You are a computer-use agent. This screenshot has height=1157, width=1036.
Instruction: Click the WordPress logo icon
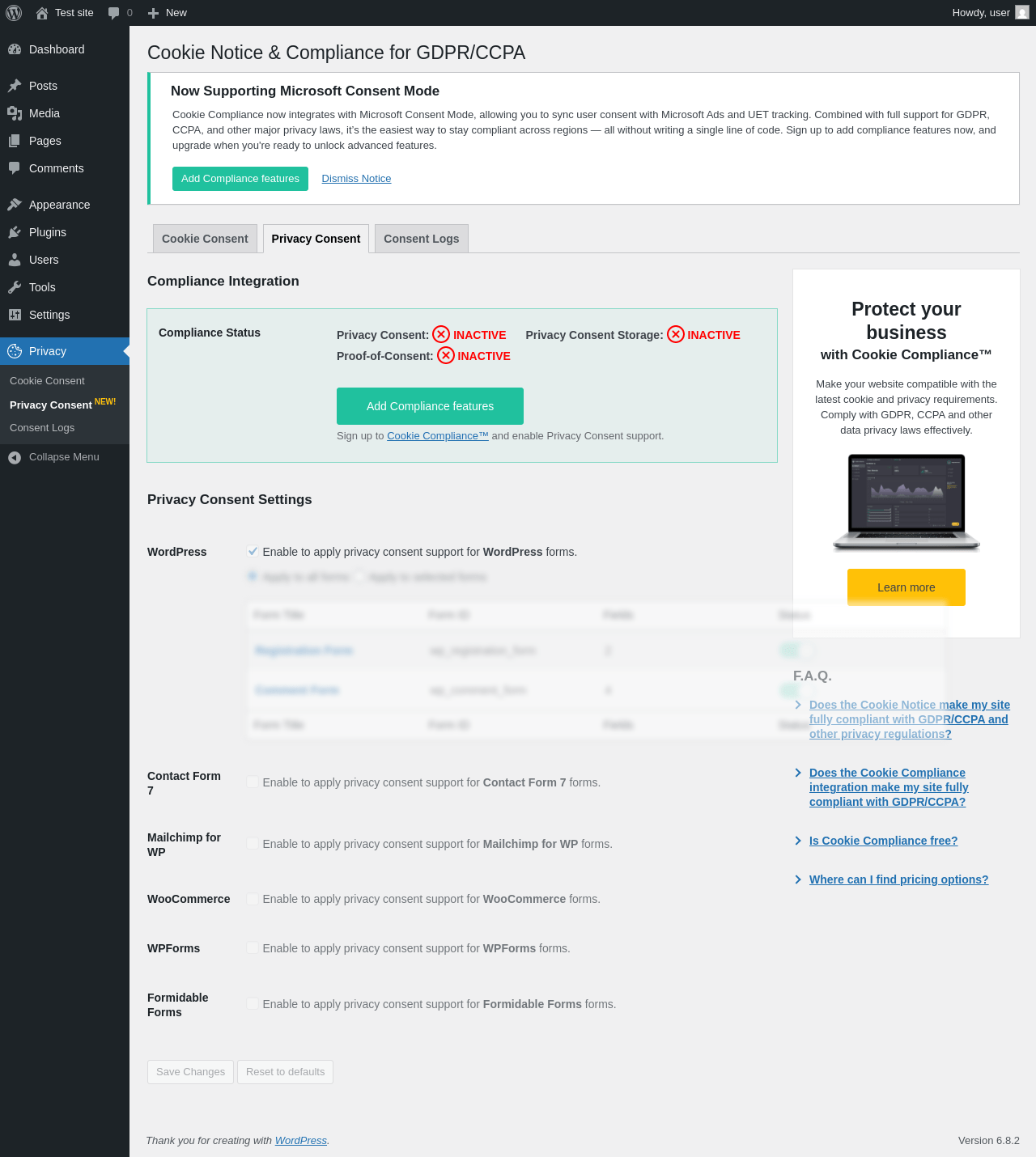14,13
